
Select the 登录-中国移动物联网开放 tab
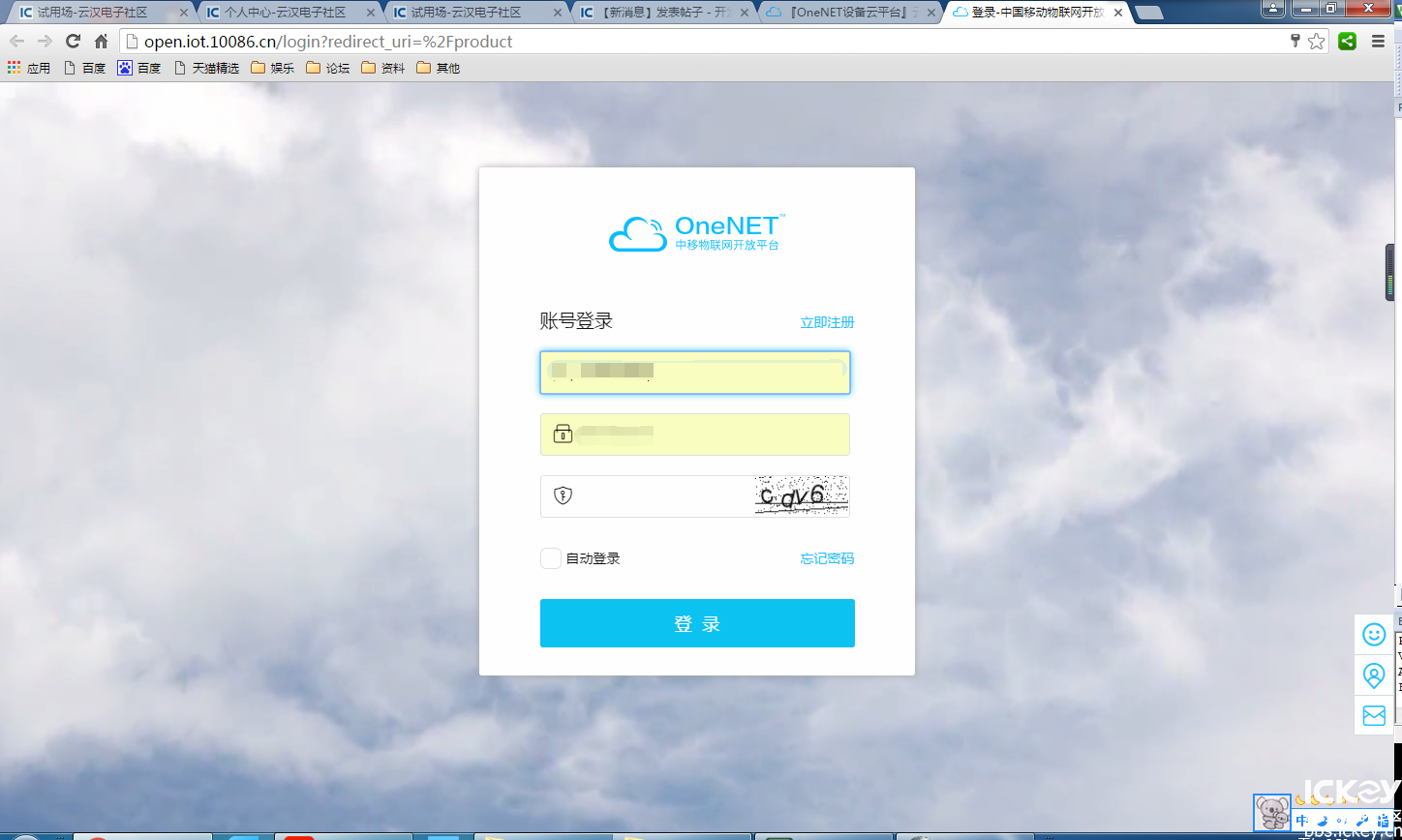tap(1035, 13)
